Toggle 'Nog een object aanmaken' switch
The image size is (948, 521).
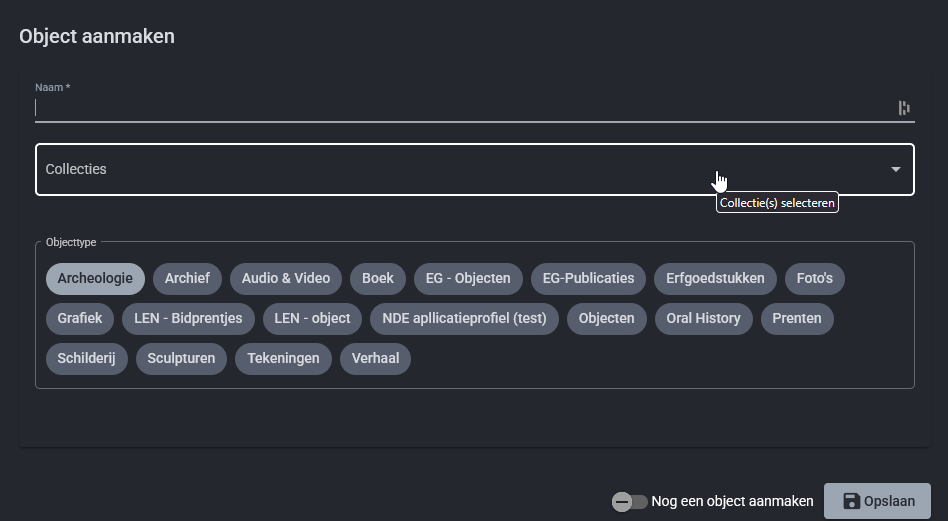click(x=630, y=501)
